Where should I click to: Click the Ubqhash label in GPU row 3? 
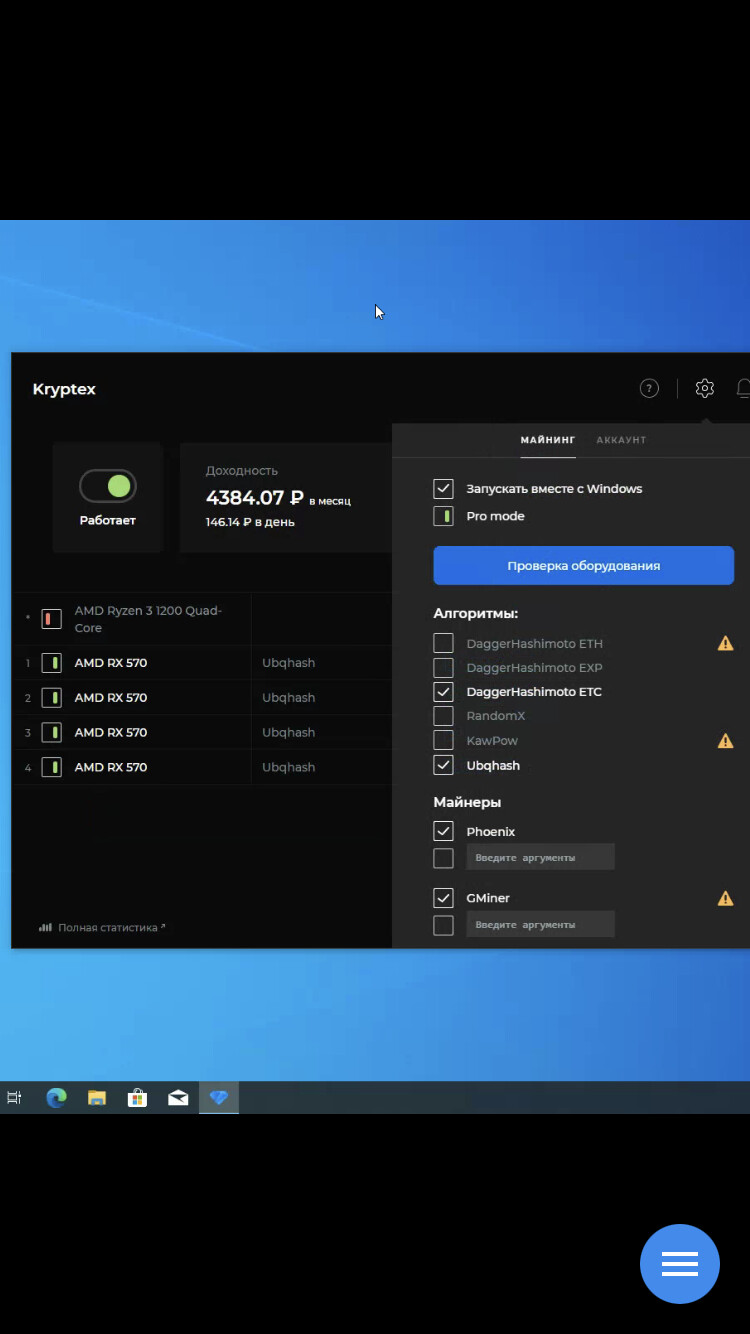[289, 733]
